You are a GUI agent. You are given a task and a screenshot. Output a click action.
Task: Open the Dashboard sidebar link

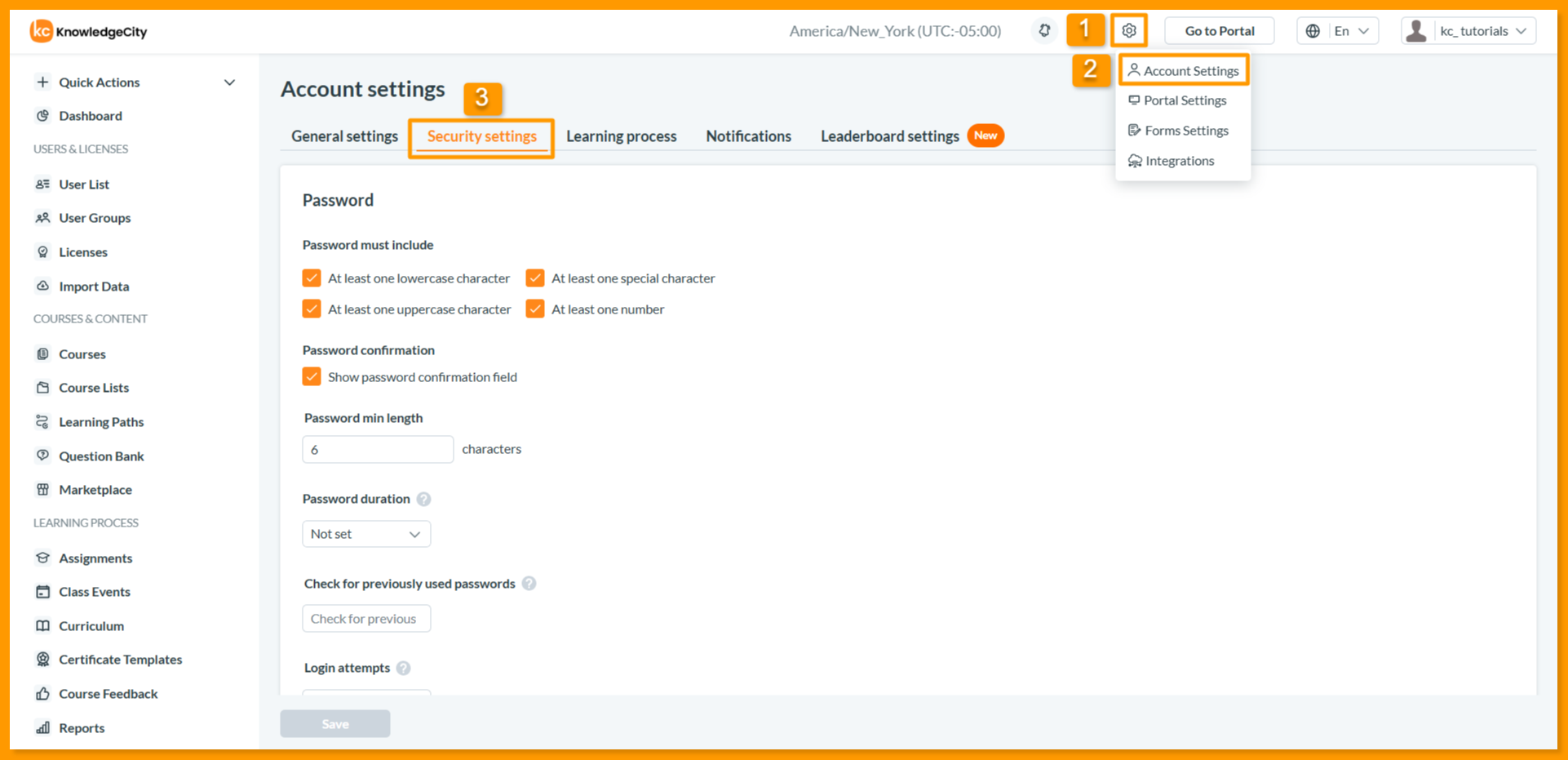[x=91, y=116]
